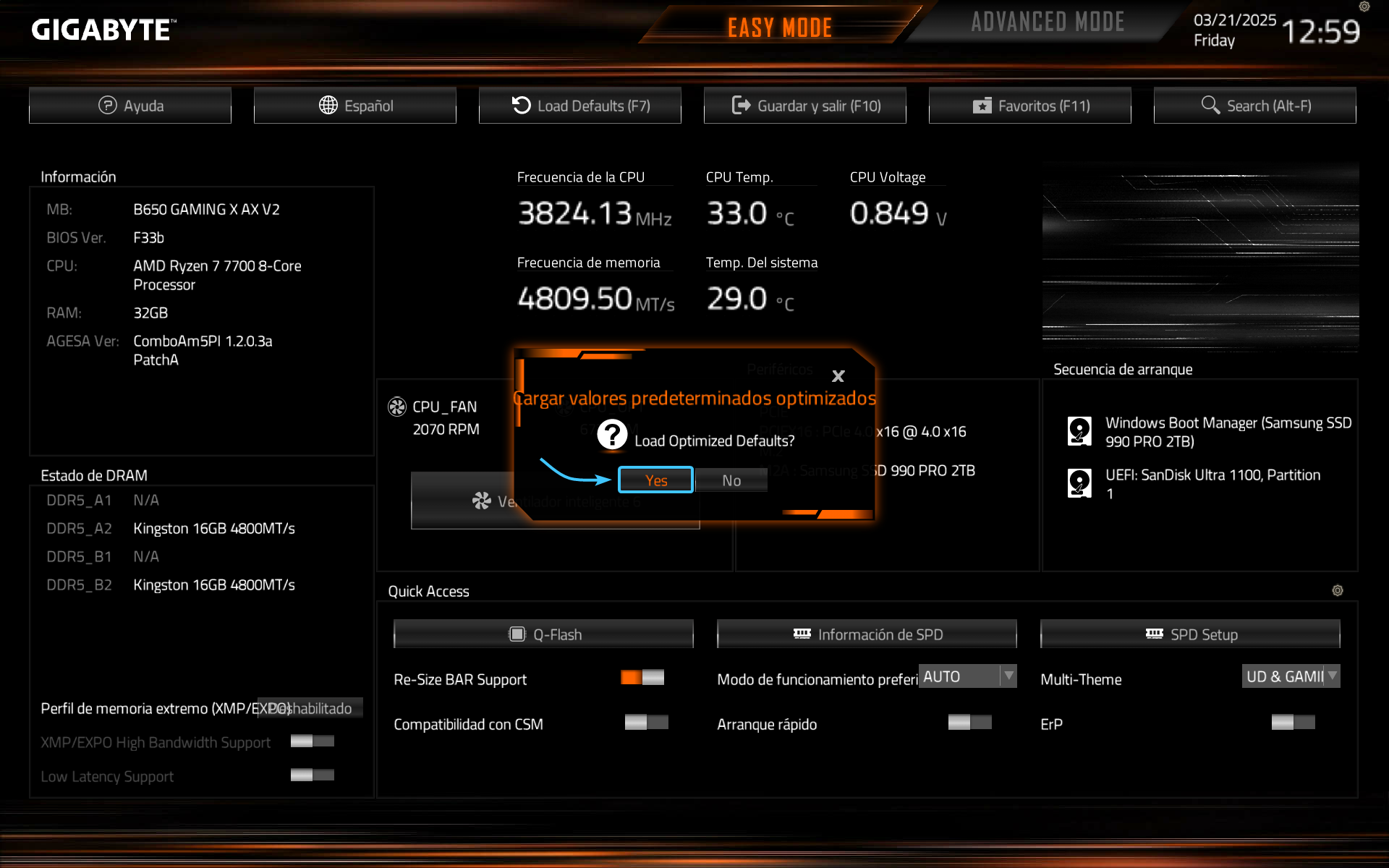The image size is (1389, 868).
Task: Change language via Español button
Action: click(355, 106)
